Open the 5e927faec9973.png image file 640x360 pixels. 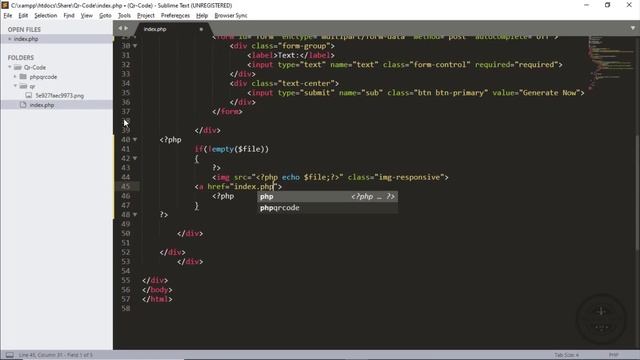60,96
